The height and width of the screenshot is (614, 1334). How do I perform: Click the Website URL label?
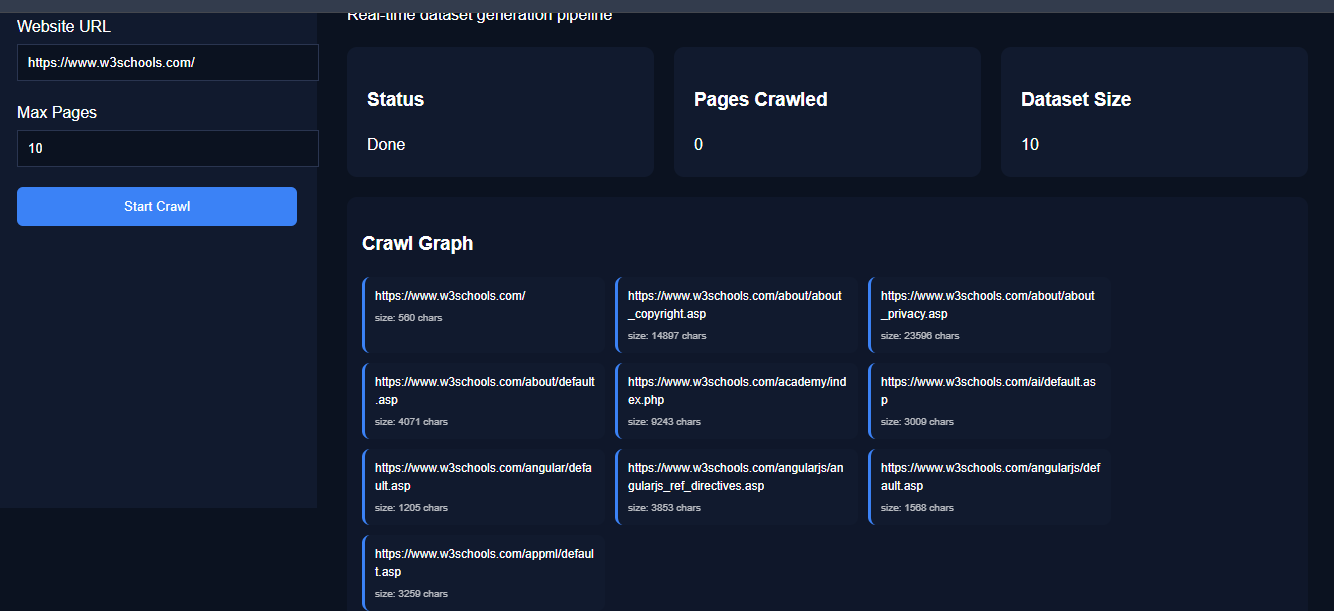pyautogui.click(x=64, y=26)
